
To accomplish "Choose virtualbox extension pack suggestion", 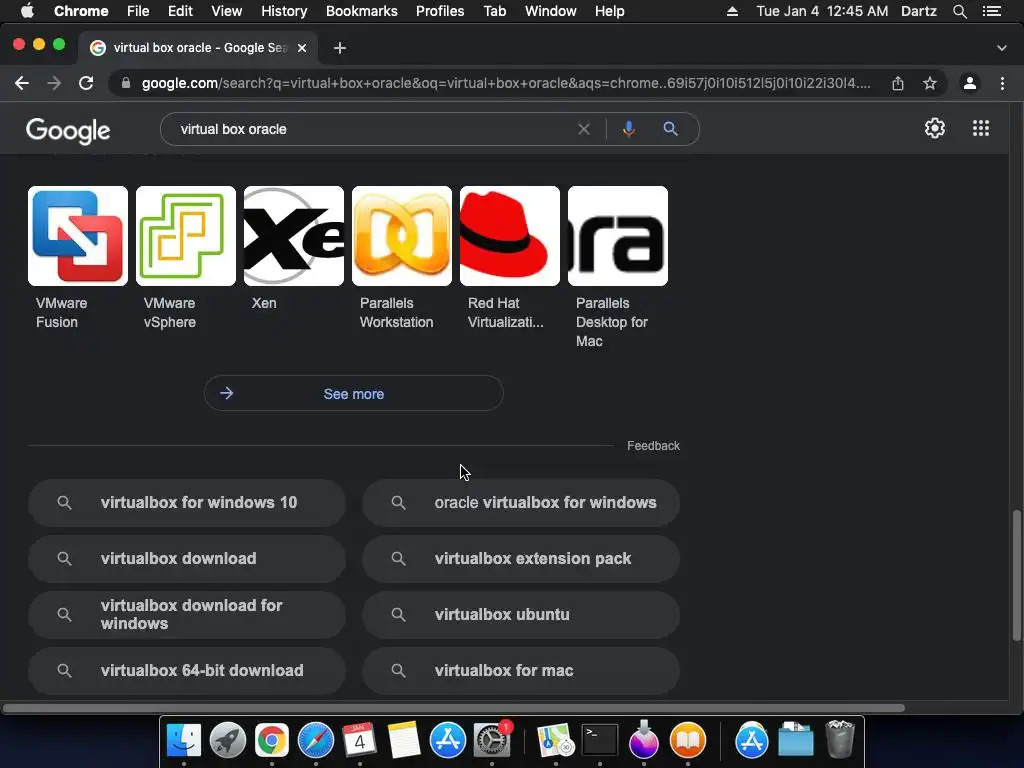I will click(520, 558).
